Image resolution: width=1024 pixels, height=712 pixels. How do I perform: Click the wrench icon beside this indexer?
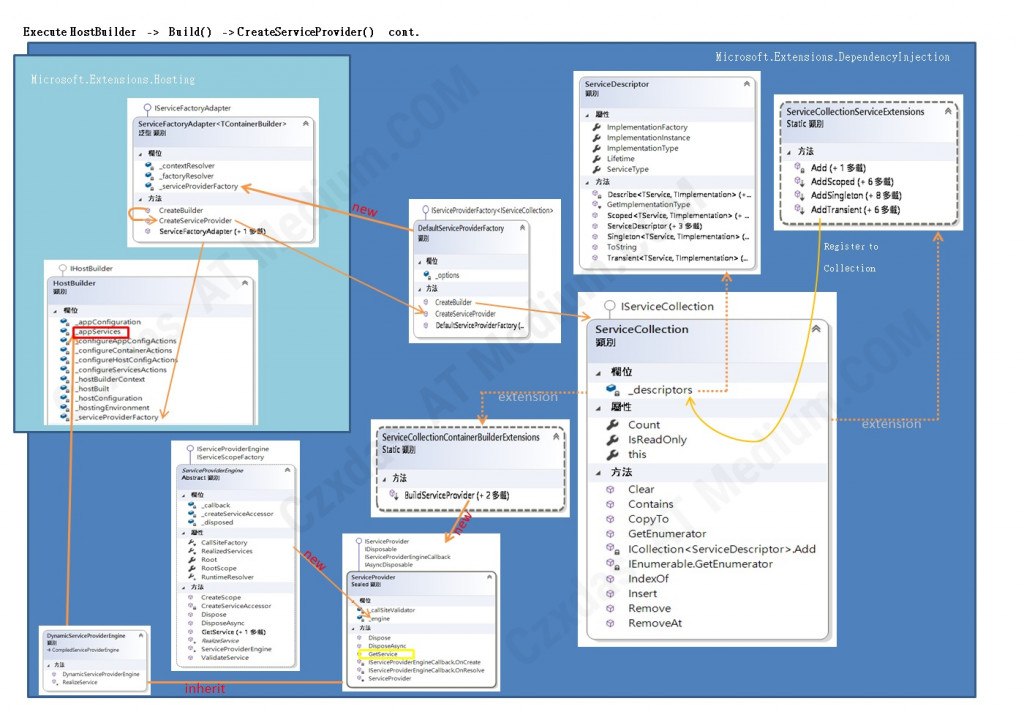click(x=613, y=455)
